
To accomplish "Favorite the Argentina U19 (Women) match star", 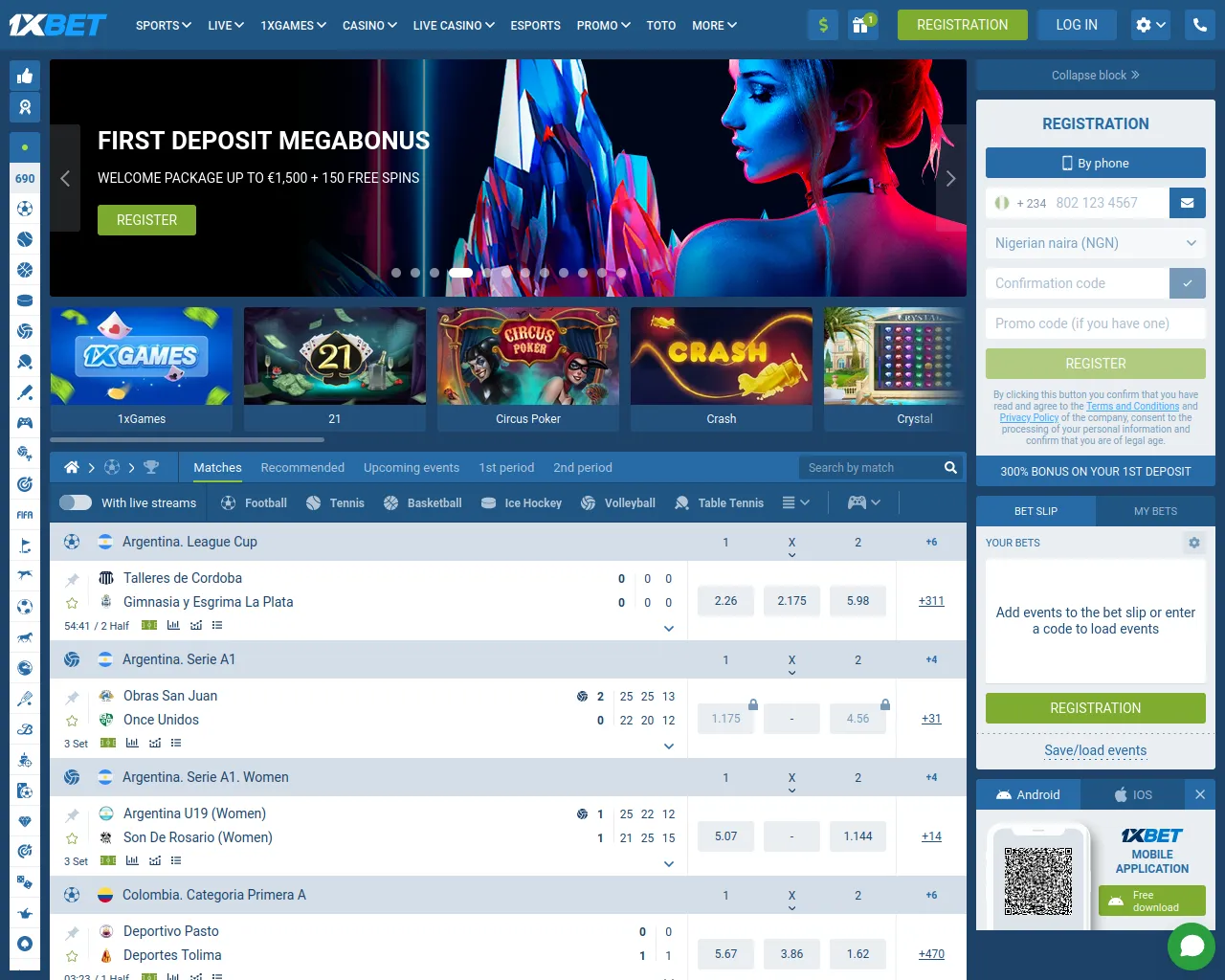I will tap(72, 838).
